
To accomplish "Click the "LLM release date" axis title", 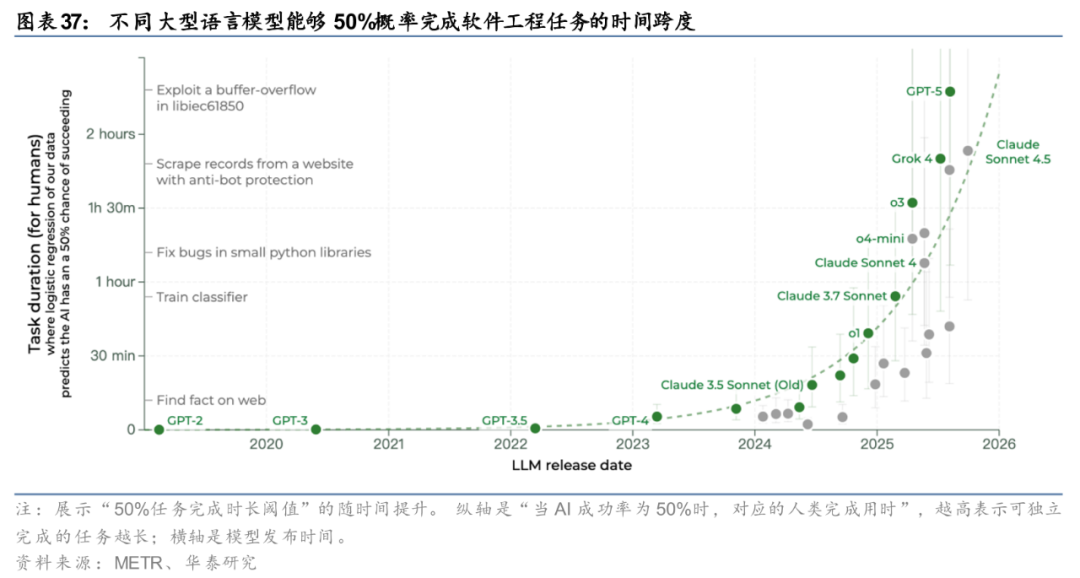I will pyautogui.click(x=572, y=465).
